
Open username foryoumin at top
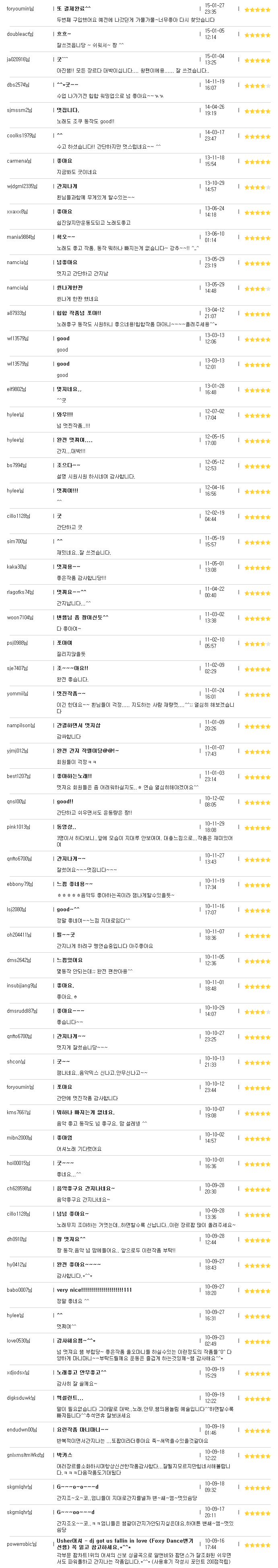click(20, 8)
